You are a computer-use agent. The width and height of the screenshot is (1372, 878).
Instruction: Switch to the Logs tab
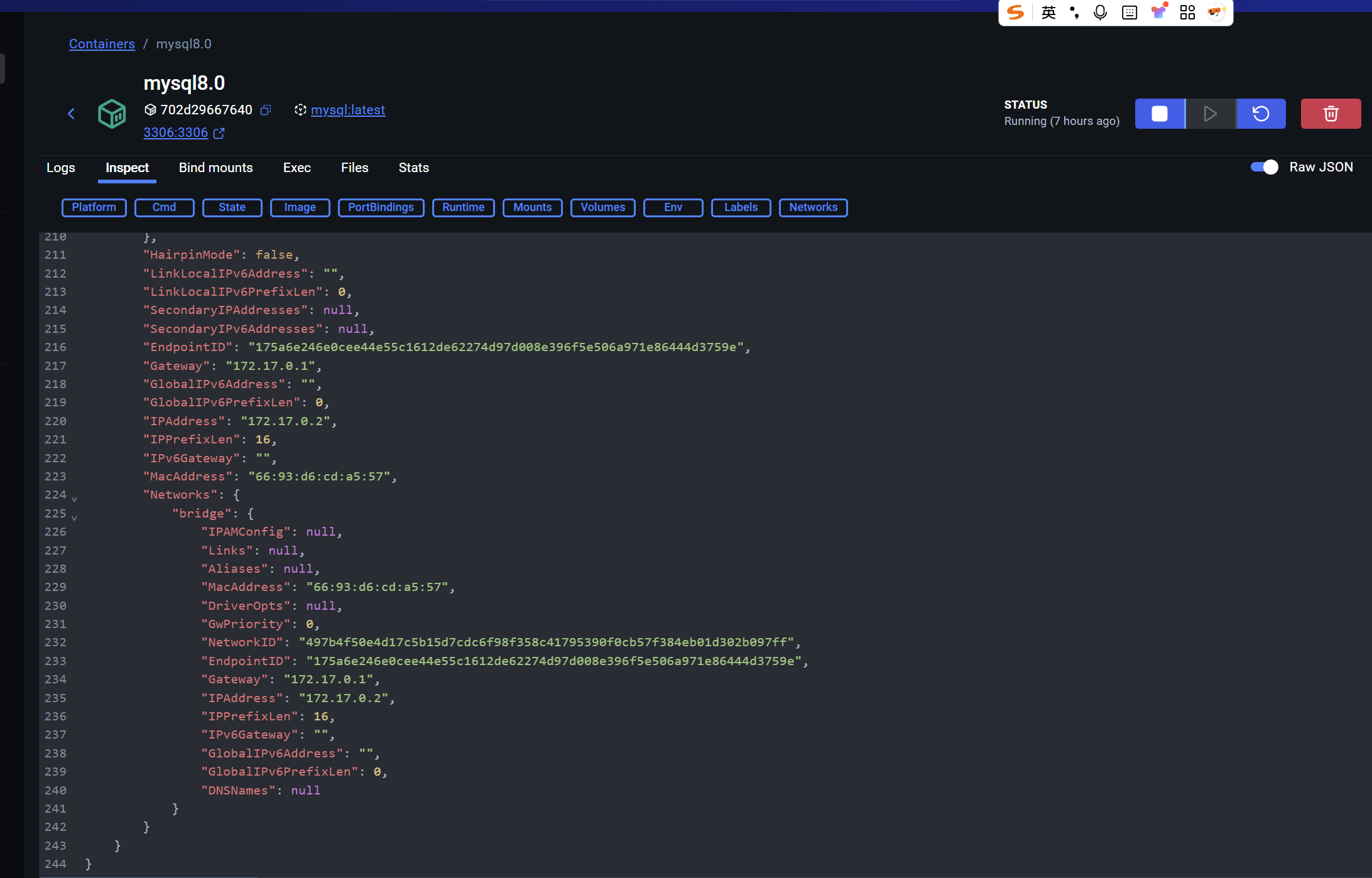pyautogui.click(x=60, y=168)
